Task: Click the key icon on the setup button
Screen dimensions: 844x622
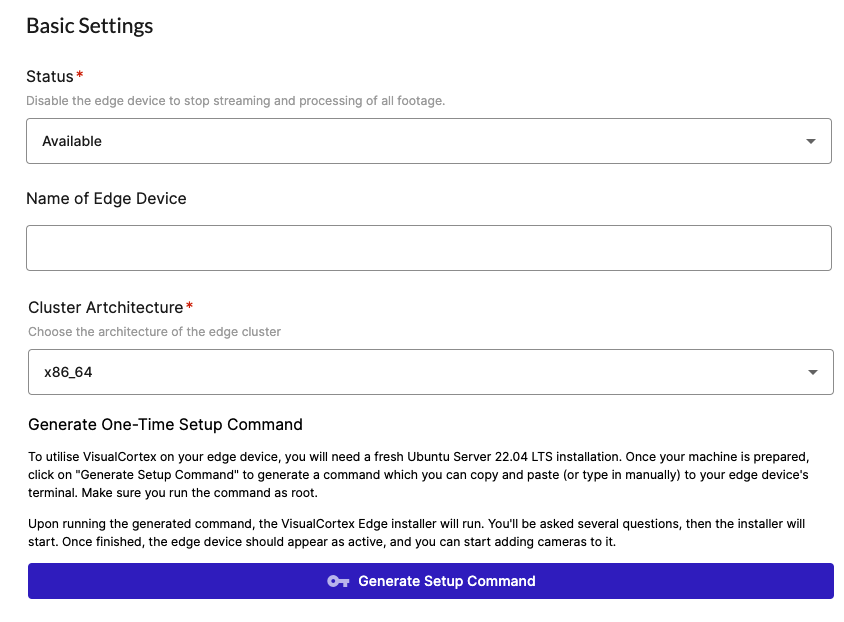Action: (338, 581)
